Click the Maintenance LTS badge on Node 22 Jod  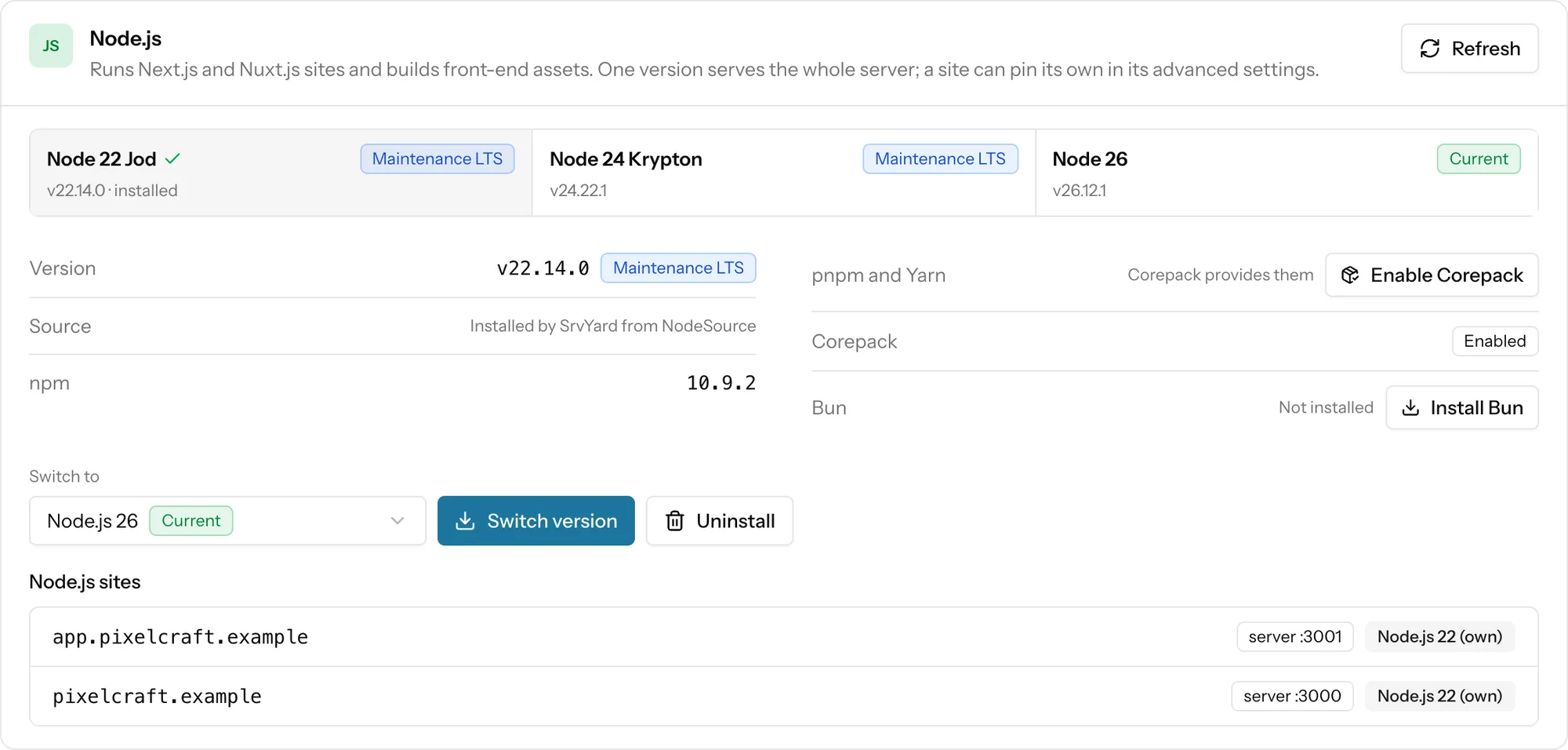click(x=437, y=158)
